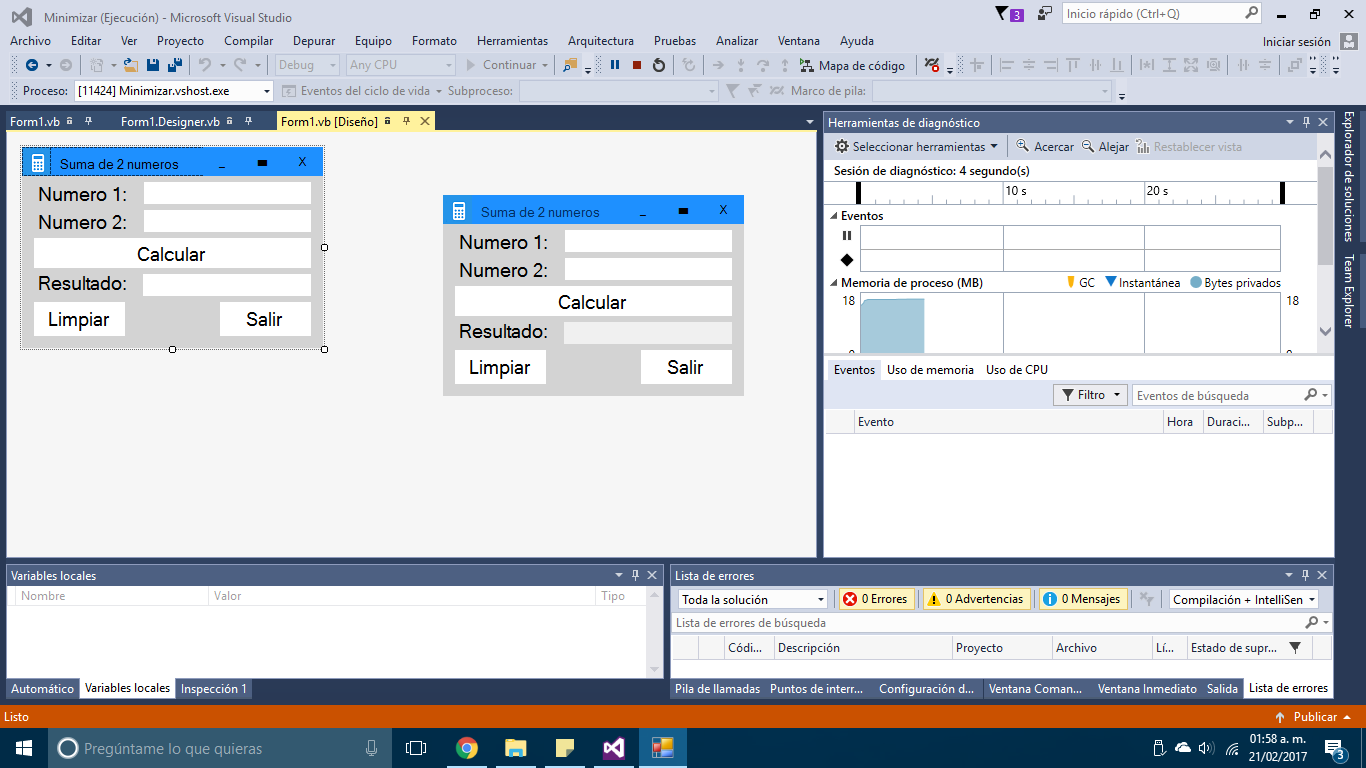Open the Filtro dropdown
The width and height of the screenshot is (1366, 768).
tap(1091, 395)
